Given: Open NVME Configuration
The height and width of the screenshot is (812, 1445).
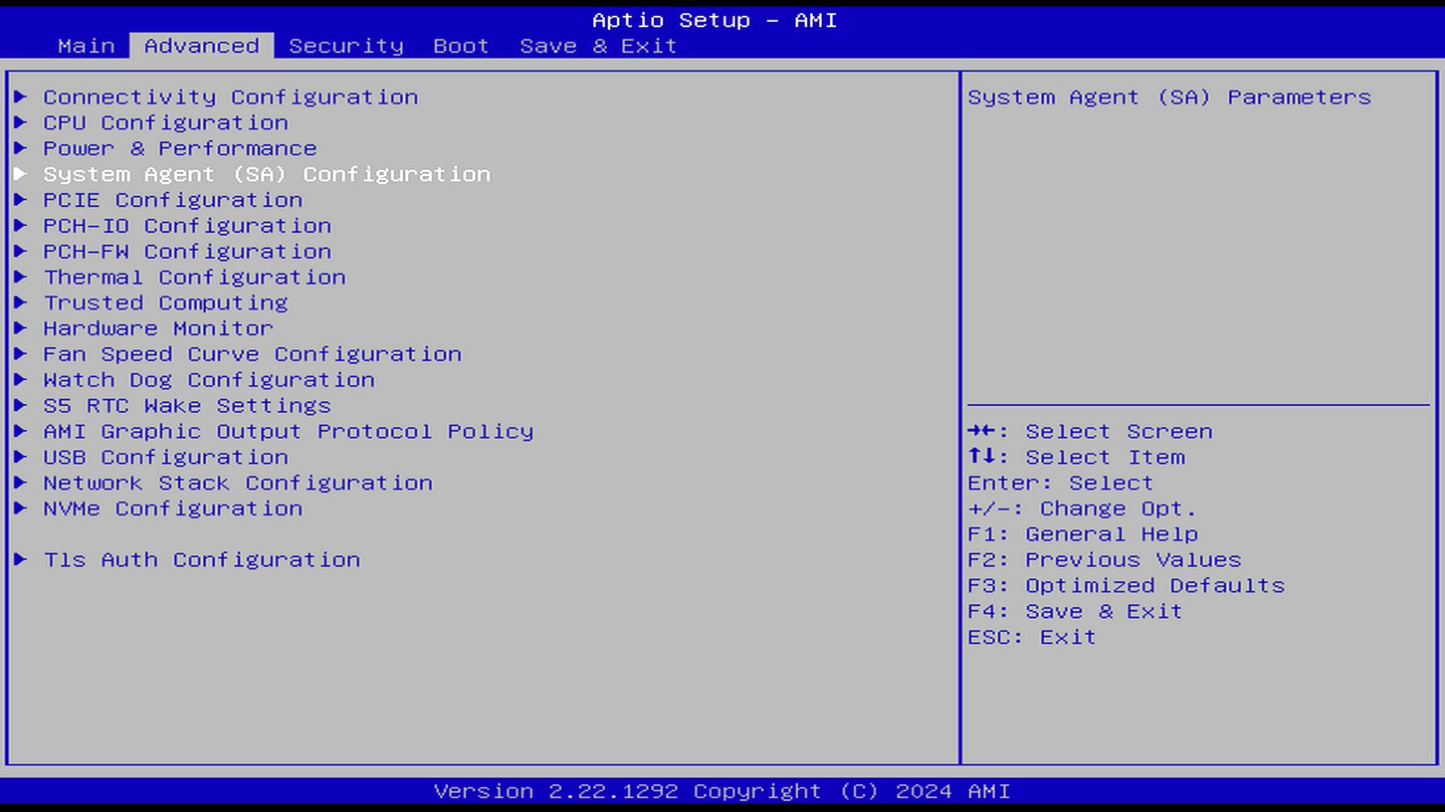Looking at the screenshot, I should [172, 508].
